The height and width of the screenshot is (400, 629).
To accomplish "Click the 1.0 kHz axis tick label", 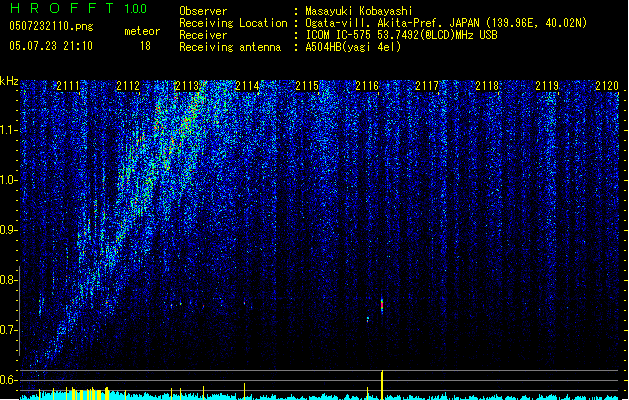I will coord(8,181).
